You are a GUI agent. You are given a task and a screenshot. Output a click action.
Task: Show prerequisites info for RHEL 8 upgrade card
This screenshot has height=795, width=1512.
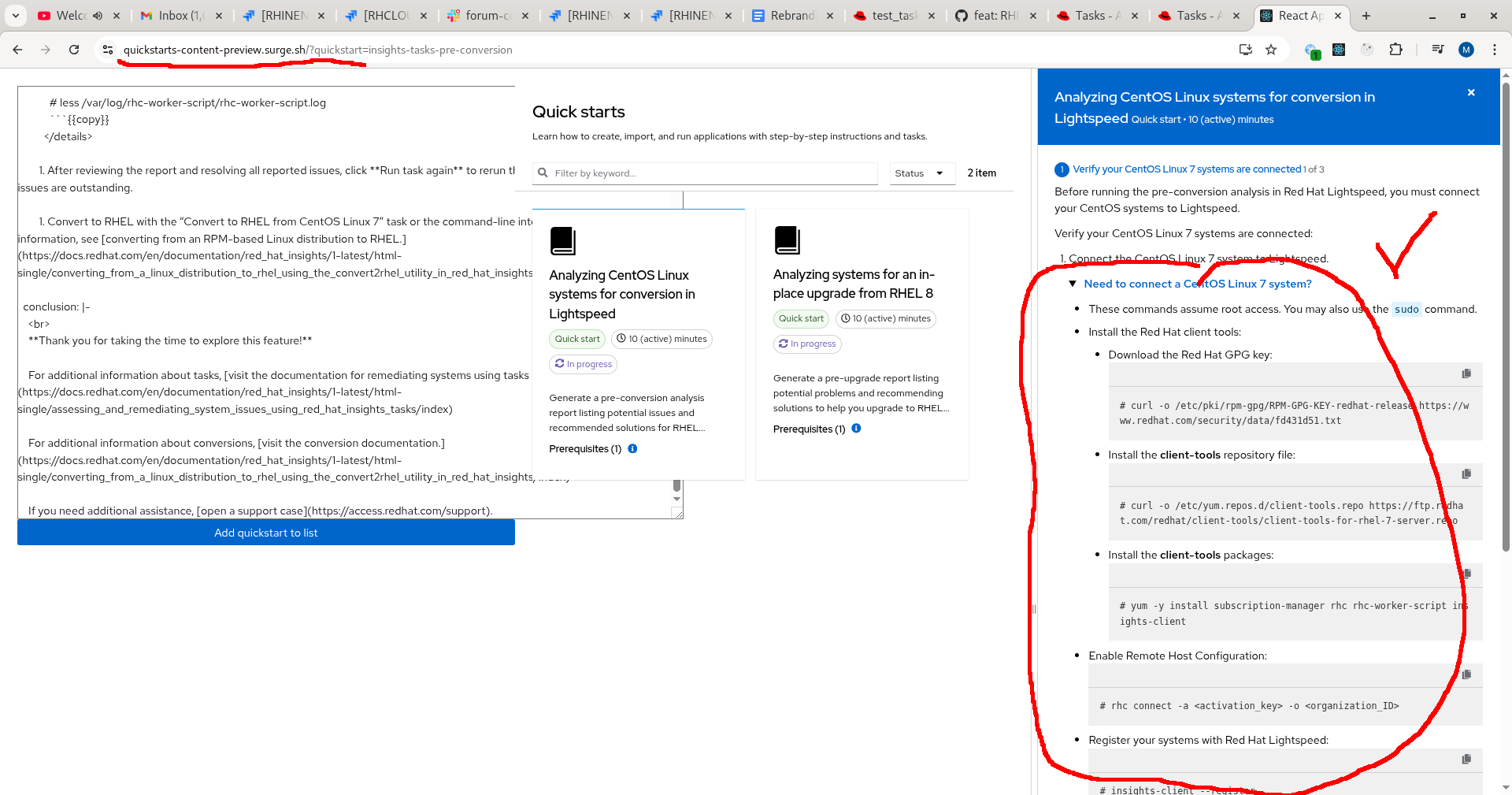[x=856, y=429]
